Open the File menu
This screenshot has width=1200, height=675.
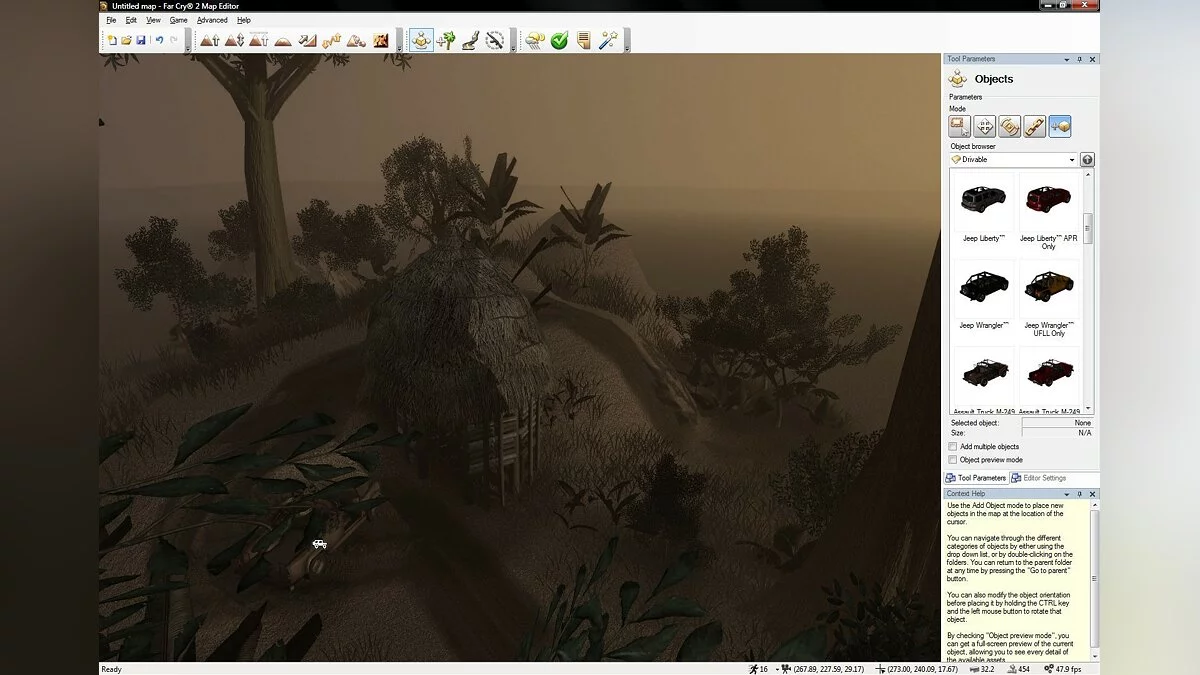[112, 20]
